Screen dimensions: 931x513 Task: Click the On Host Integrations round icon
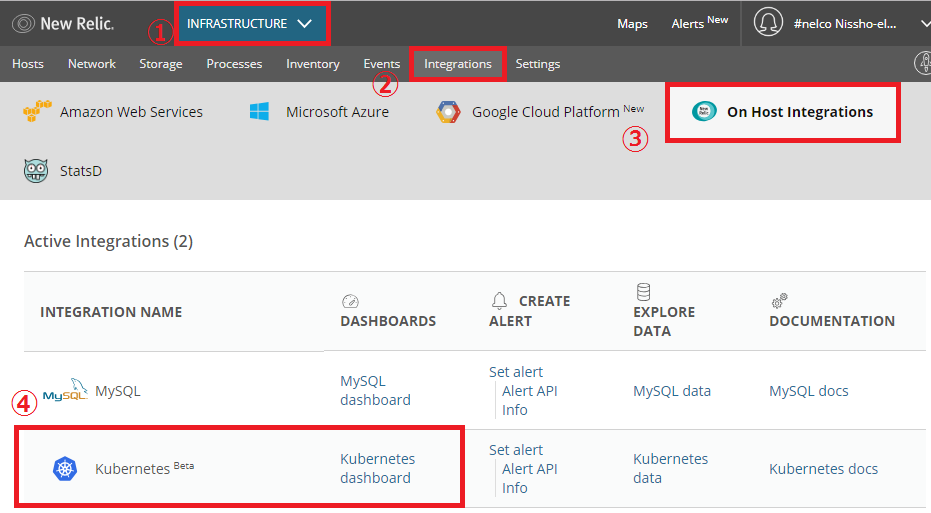coord(704,111)
